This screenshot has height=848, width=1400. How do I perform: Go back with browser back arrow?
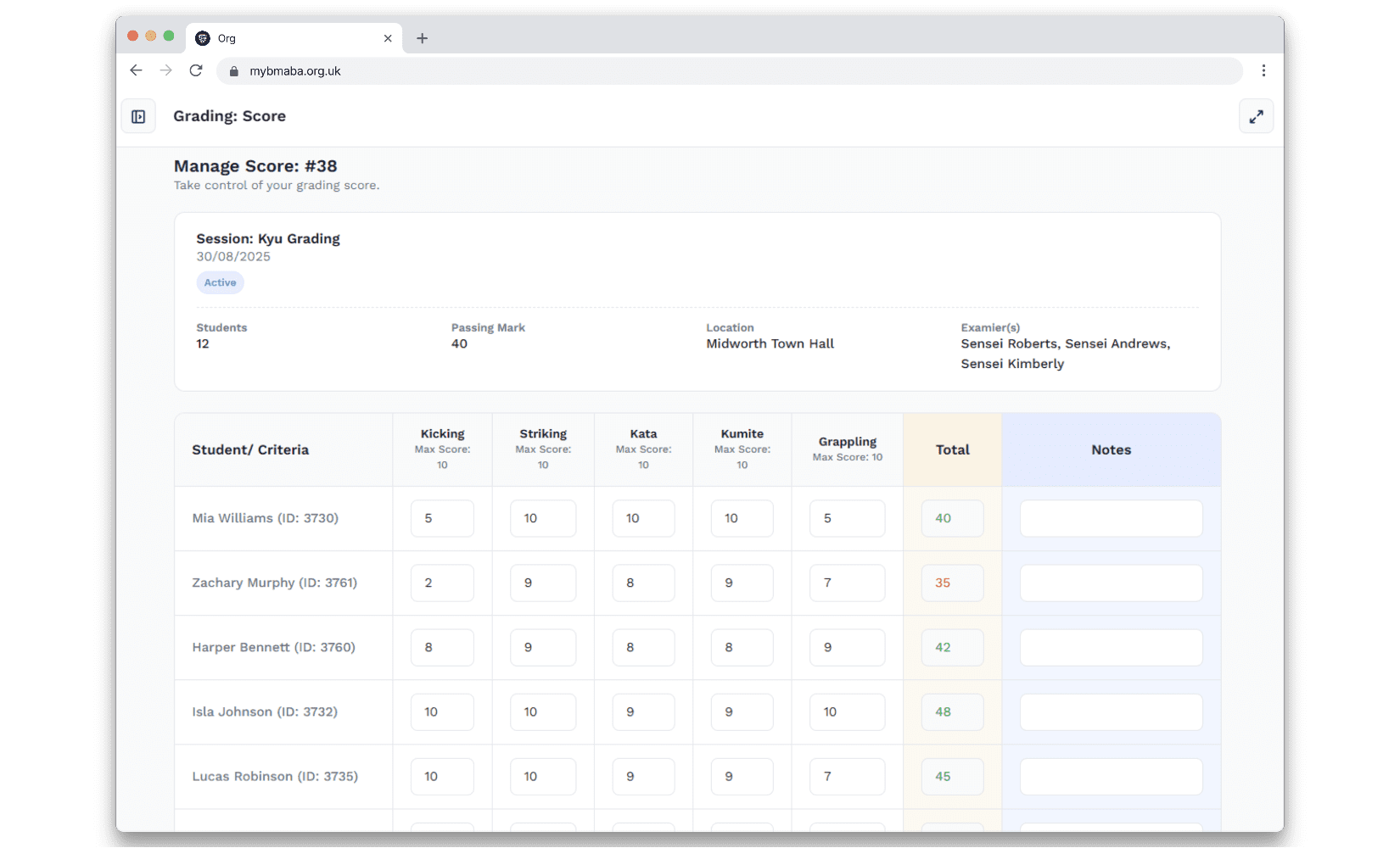tap(136, 70)
